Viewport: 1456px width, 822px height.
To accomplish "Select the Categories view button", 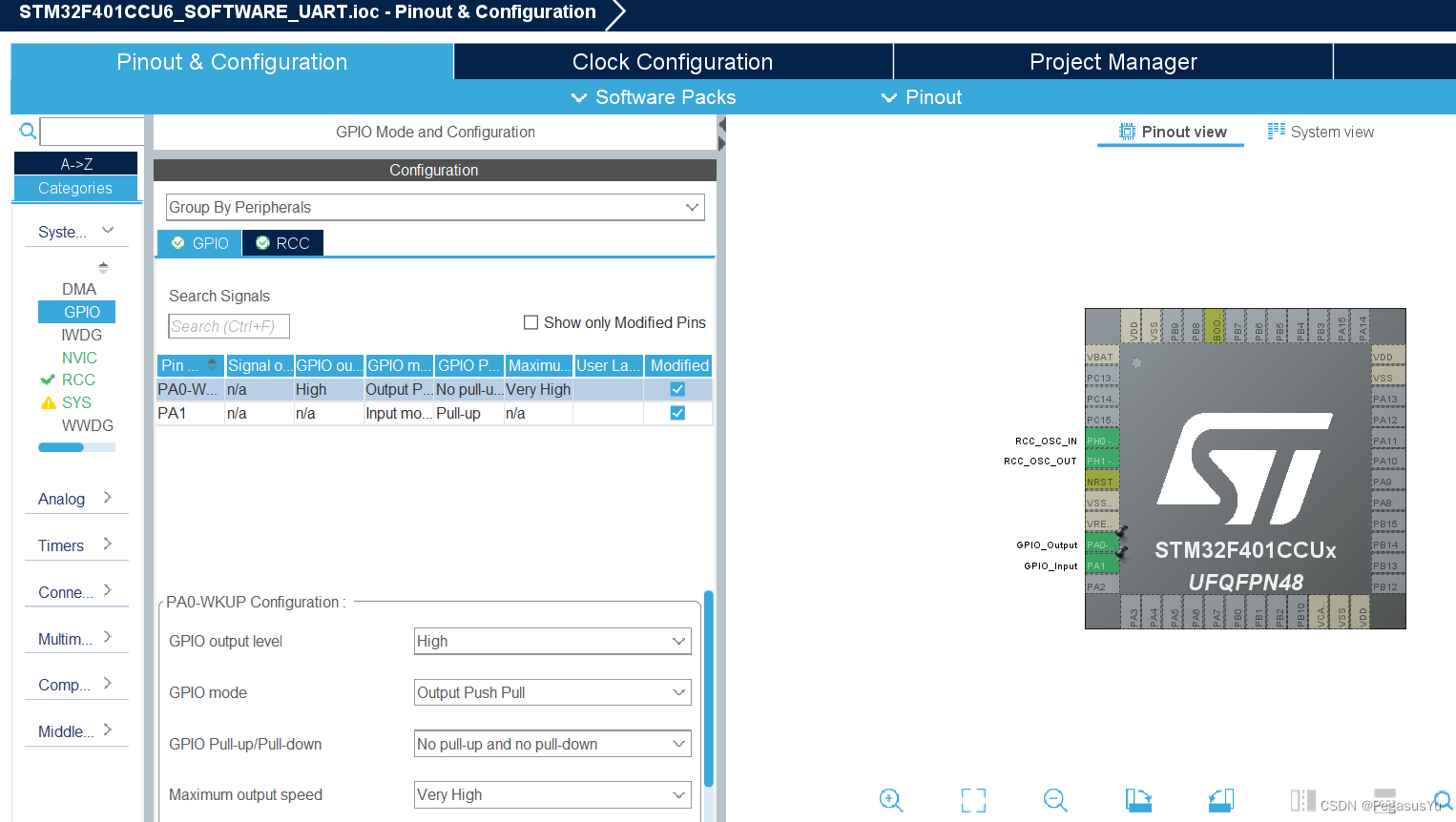I will [x=76, y=188].
